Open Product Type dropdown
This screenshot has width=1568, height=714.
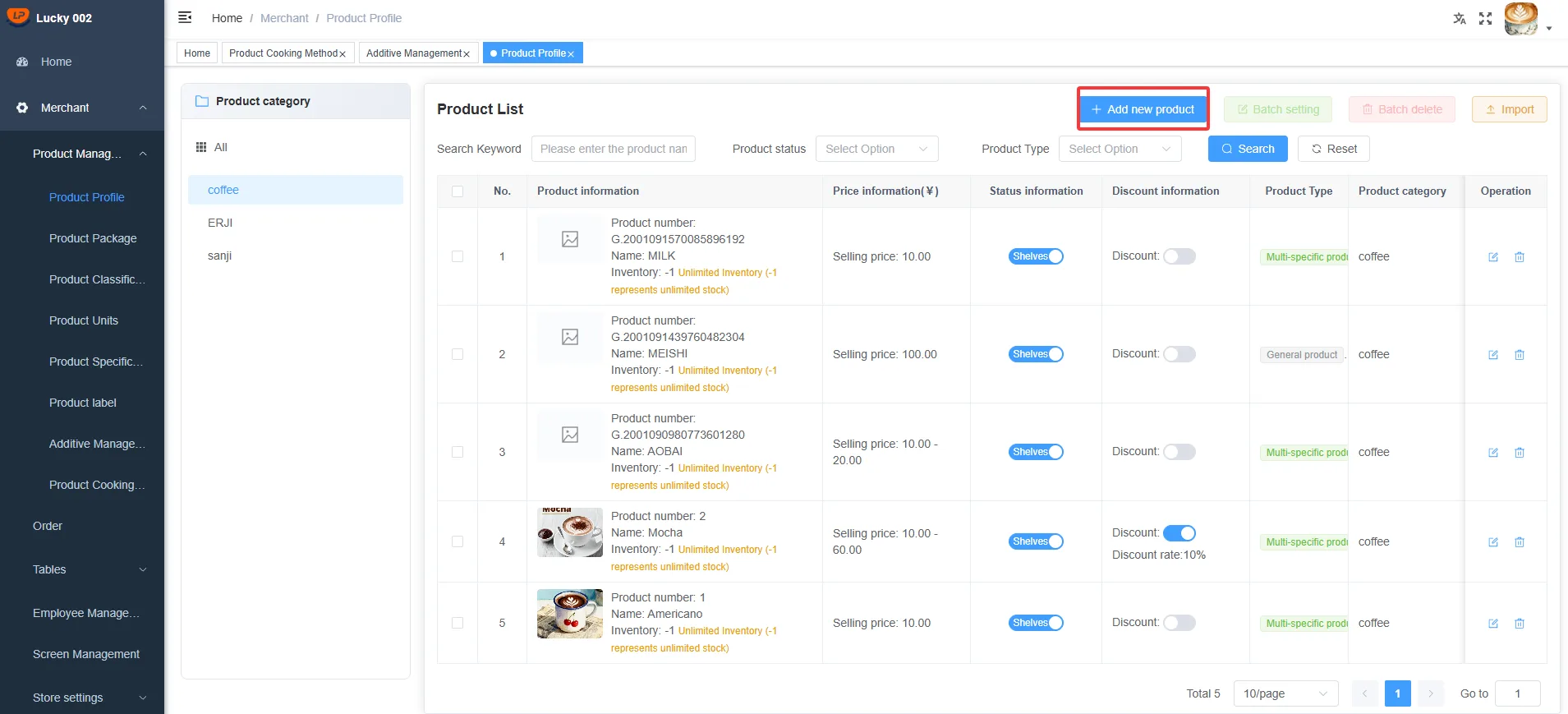[1120, 149]
